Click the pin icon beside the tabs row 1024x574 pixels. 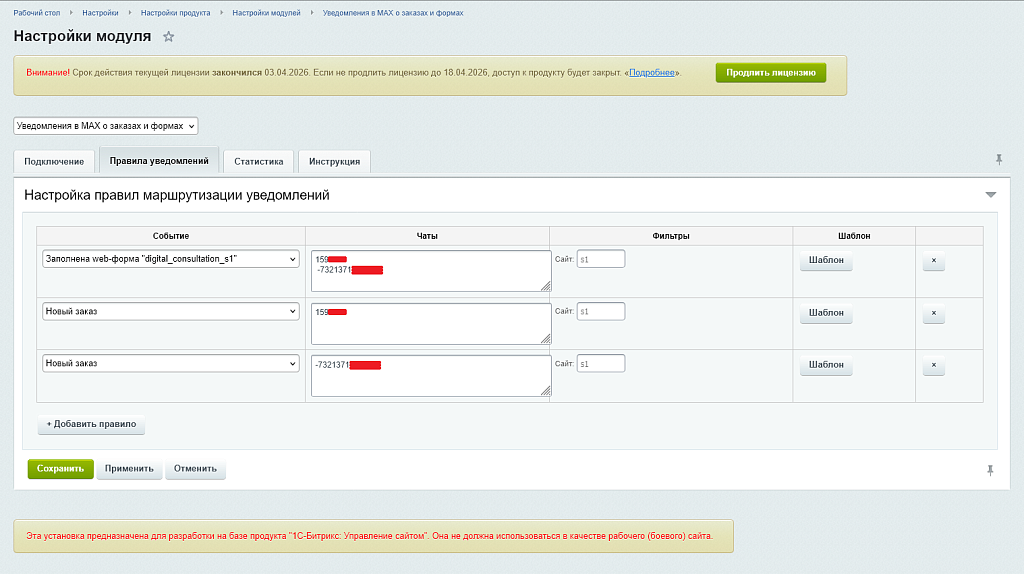pyautogui.click(x=998, y=160)
